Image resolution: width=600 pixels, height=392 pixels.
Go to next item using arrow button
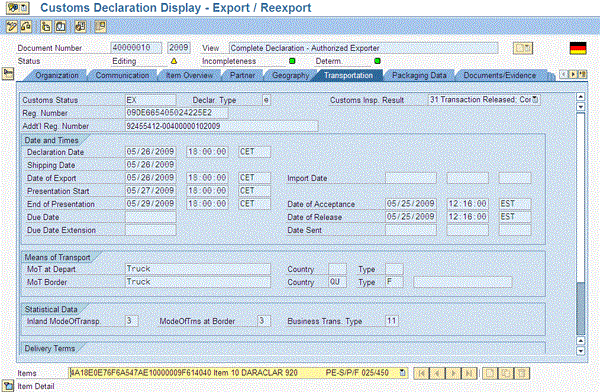click(x=453, y=373)
